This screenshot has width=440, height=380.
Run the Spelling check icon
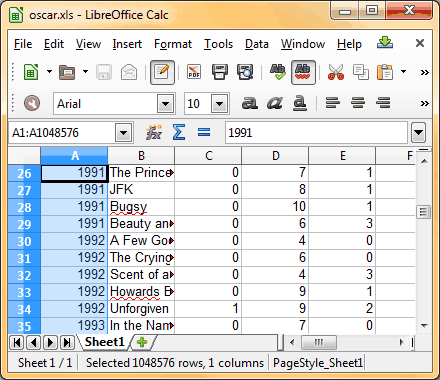[278, 72]
